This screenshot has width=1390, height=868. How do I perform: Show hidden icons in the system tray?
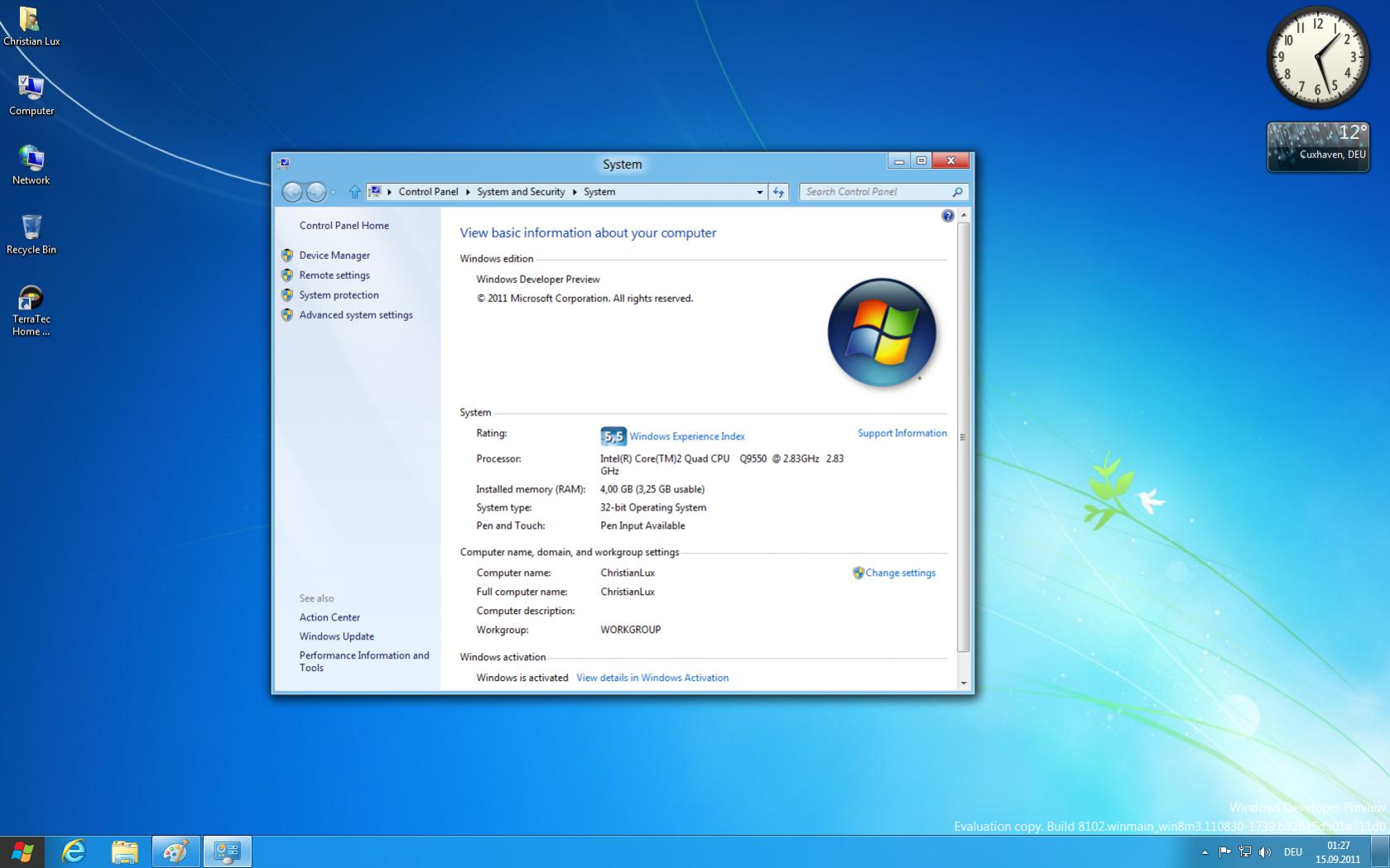(x=1205, y=851)
